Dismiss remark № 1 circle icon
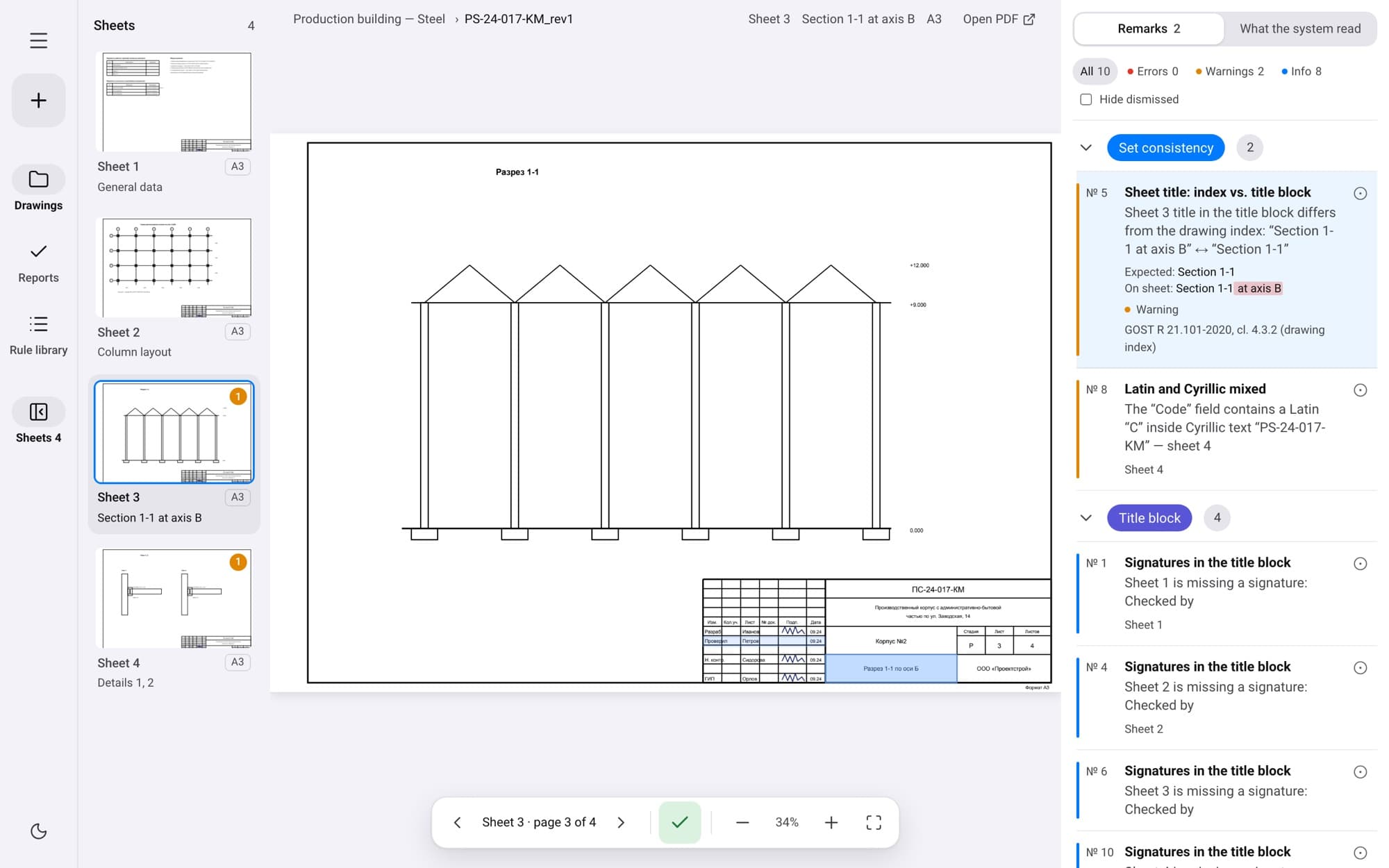Viewport: 1389px width, 868px height. click(x=1361, y=564)
